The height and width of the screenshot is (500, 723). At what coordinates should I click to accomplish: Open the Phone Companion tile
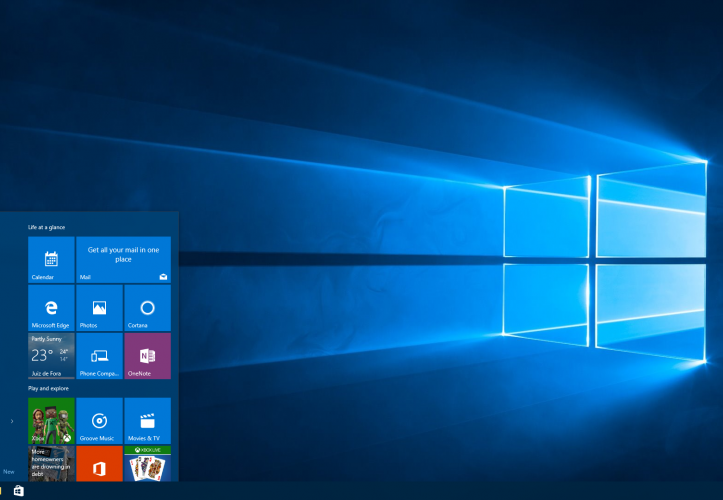99,356
